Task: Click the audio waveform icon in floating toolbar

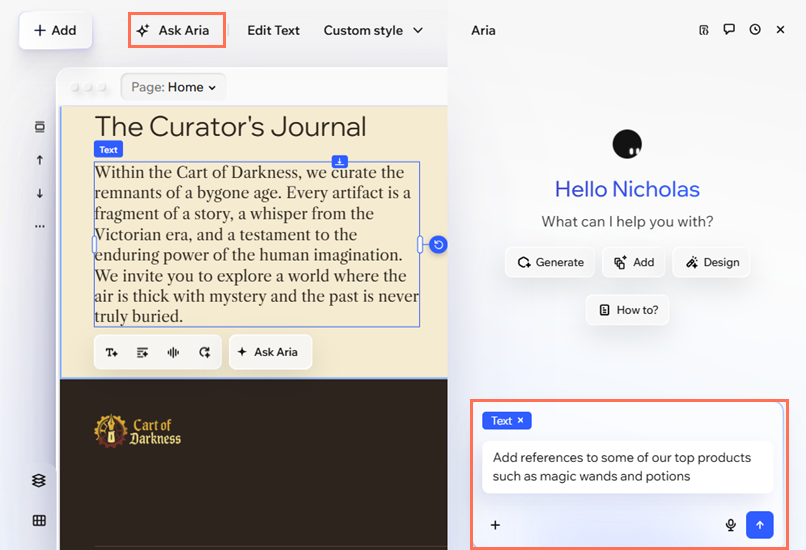Action: coord(173,352)
